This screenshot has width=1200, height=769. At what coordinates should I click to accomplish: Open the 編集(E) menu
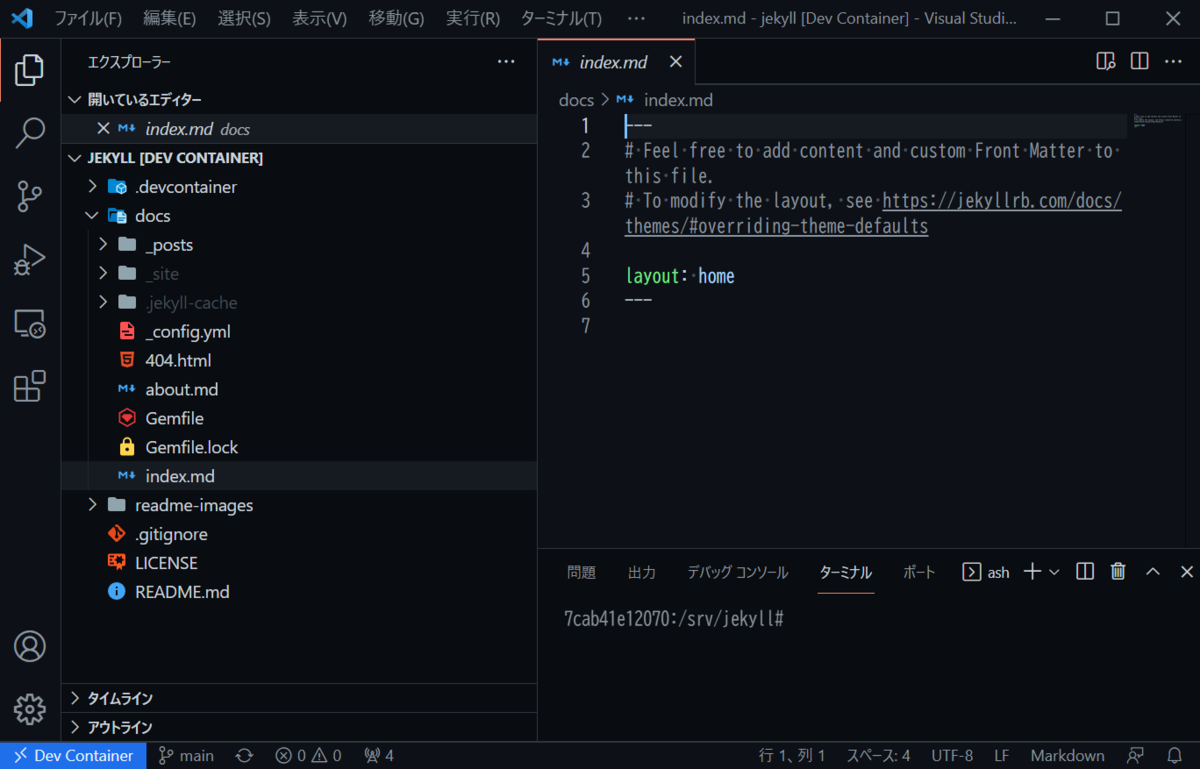[x=169, y=19]
